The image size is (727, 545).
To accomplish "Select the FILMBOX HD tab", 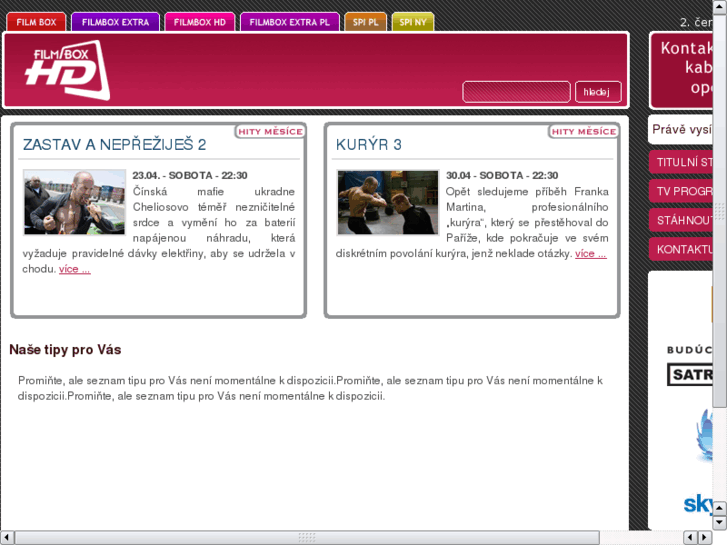I will 200,22.
